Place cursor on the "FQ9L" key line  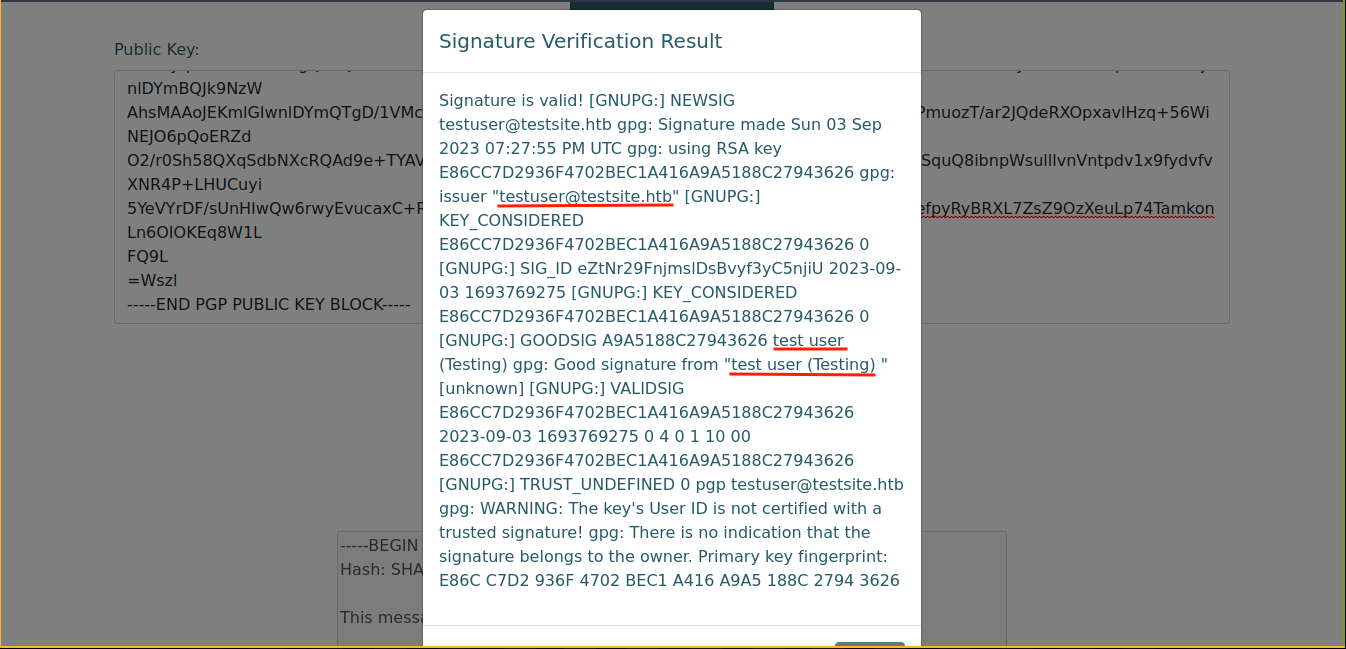point(147,256)
